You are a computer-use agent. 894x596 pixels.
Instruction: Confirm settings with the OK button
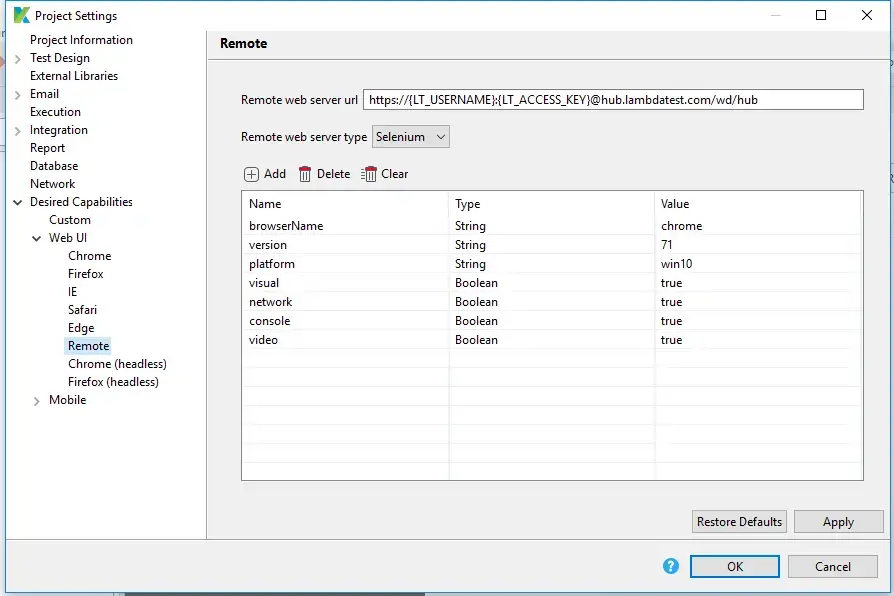coord(734,566)
